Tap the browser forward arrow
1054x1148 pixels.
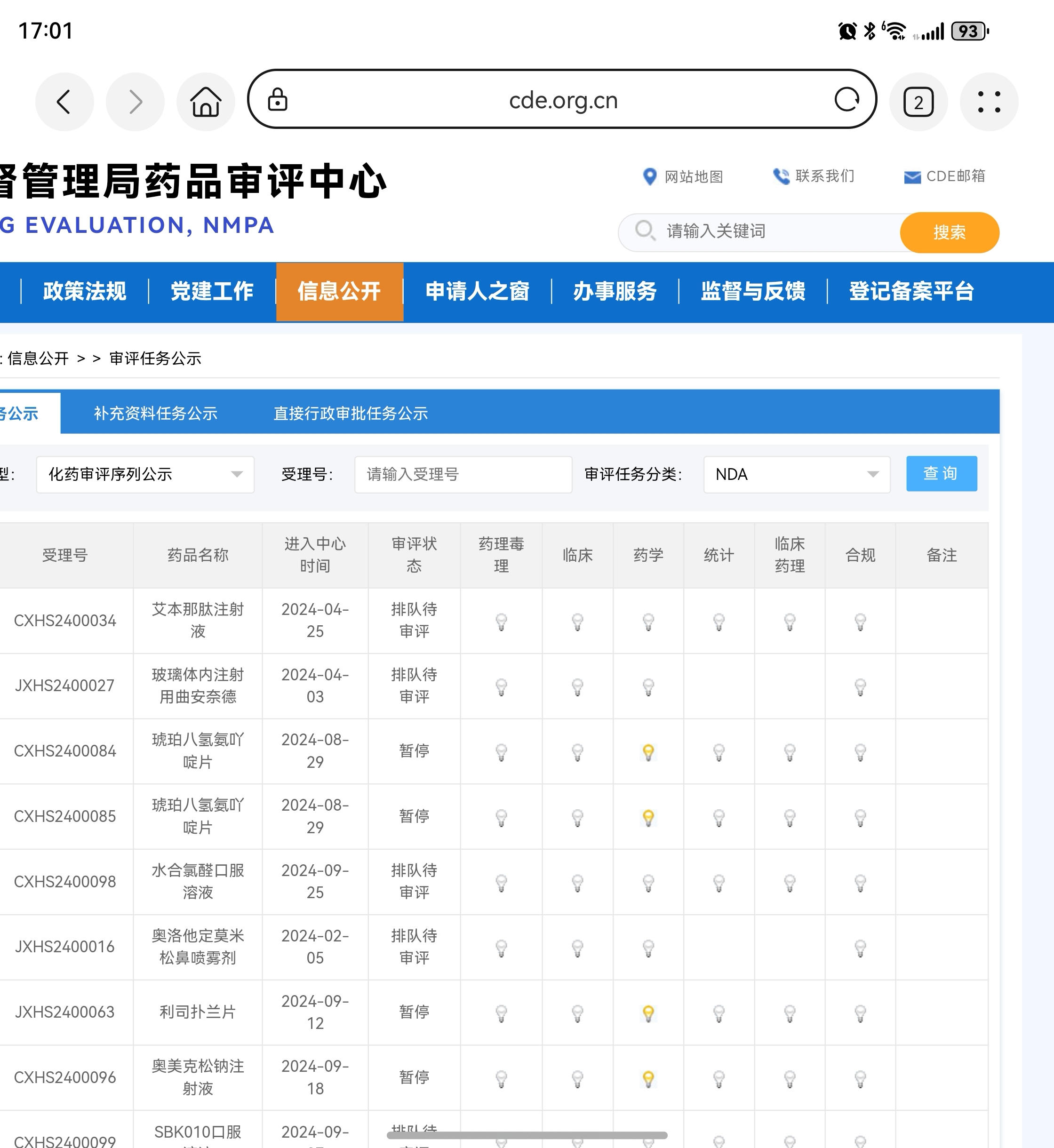135,102
